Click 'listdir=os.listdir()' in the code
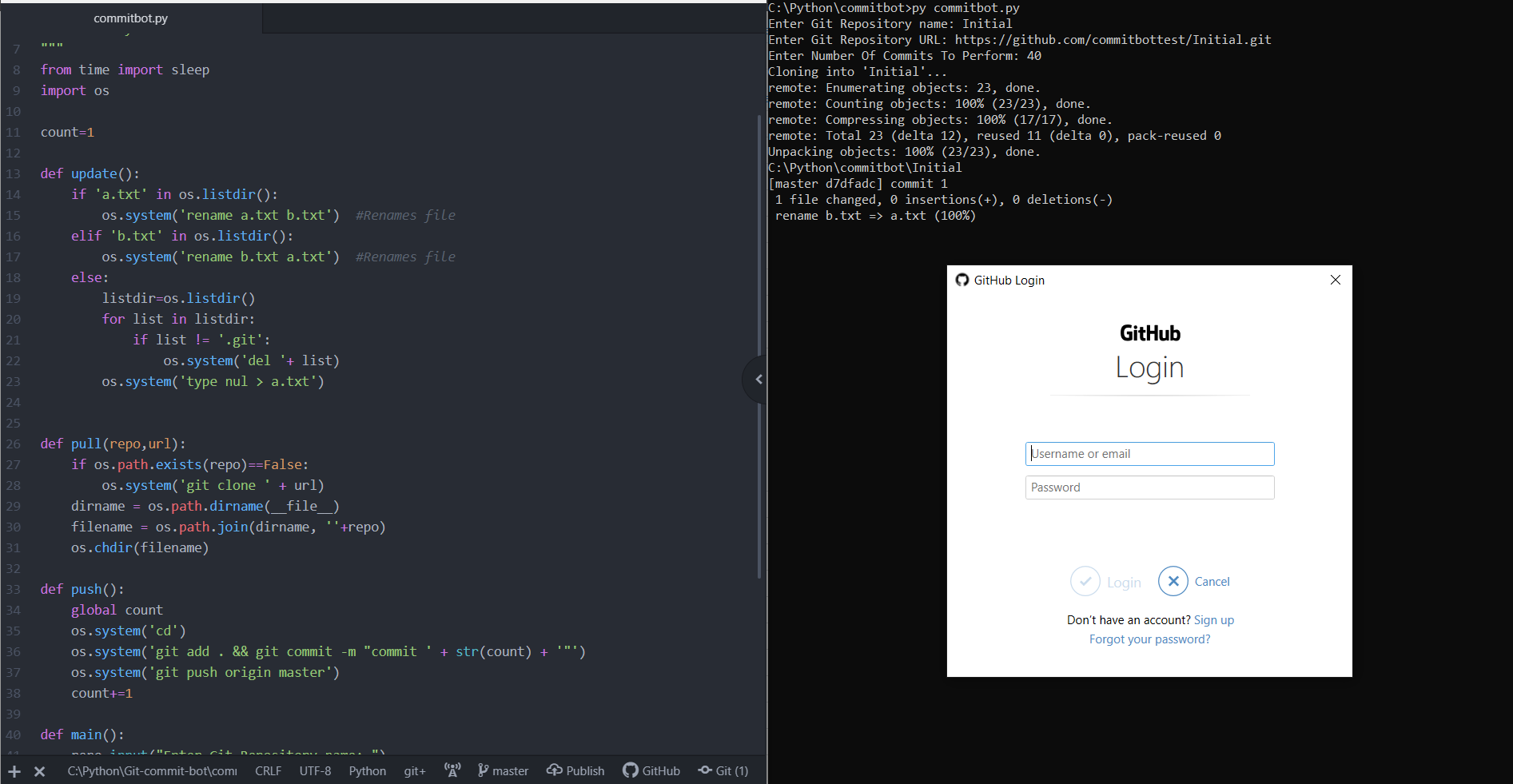This screenshot has height=784, width=1513. (178, 298)
